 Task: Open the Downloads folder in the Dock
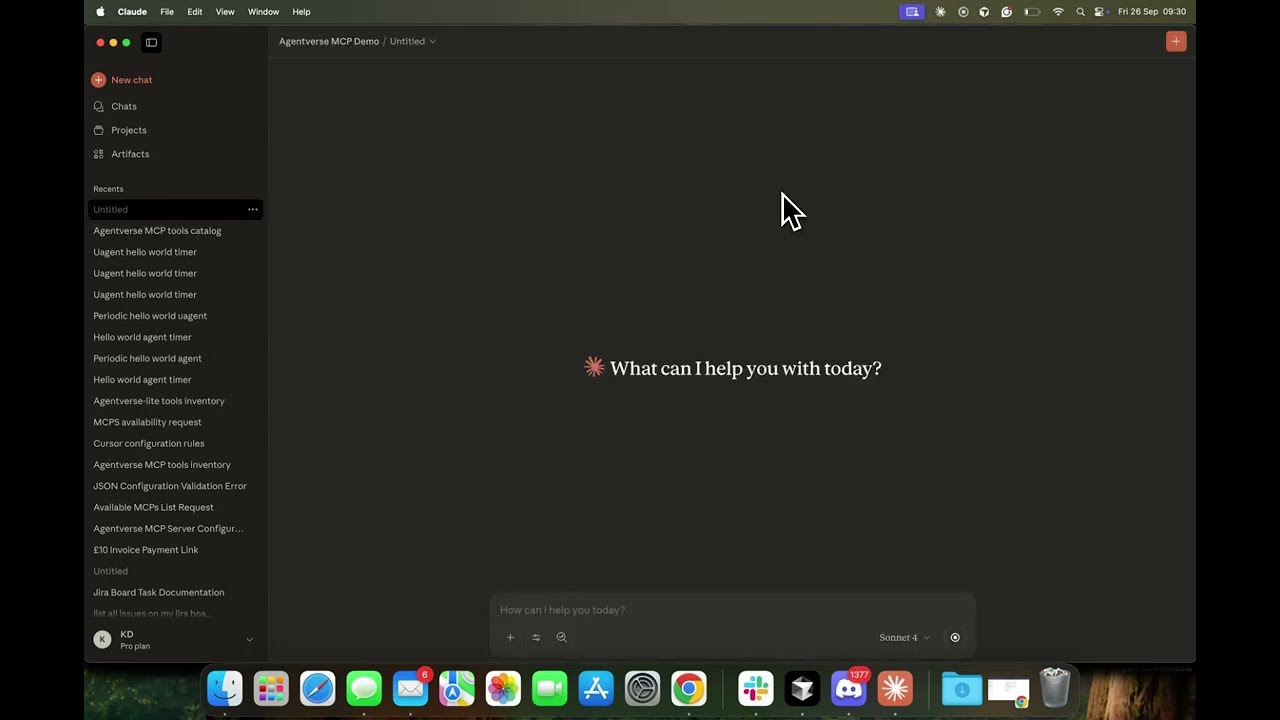click(x=962, y=689)
